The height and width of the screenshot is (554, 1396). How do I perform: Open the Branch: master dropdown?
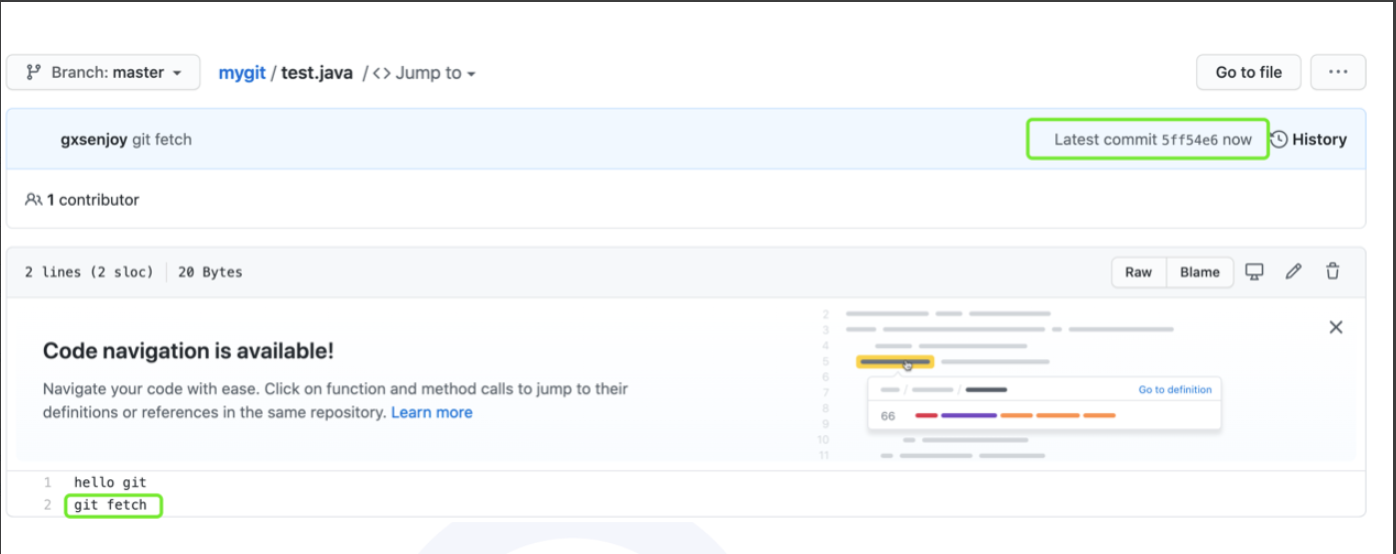[103, 73]
